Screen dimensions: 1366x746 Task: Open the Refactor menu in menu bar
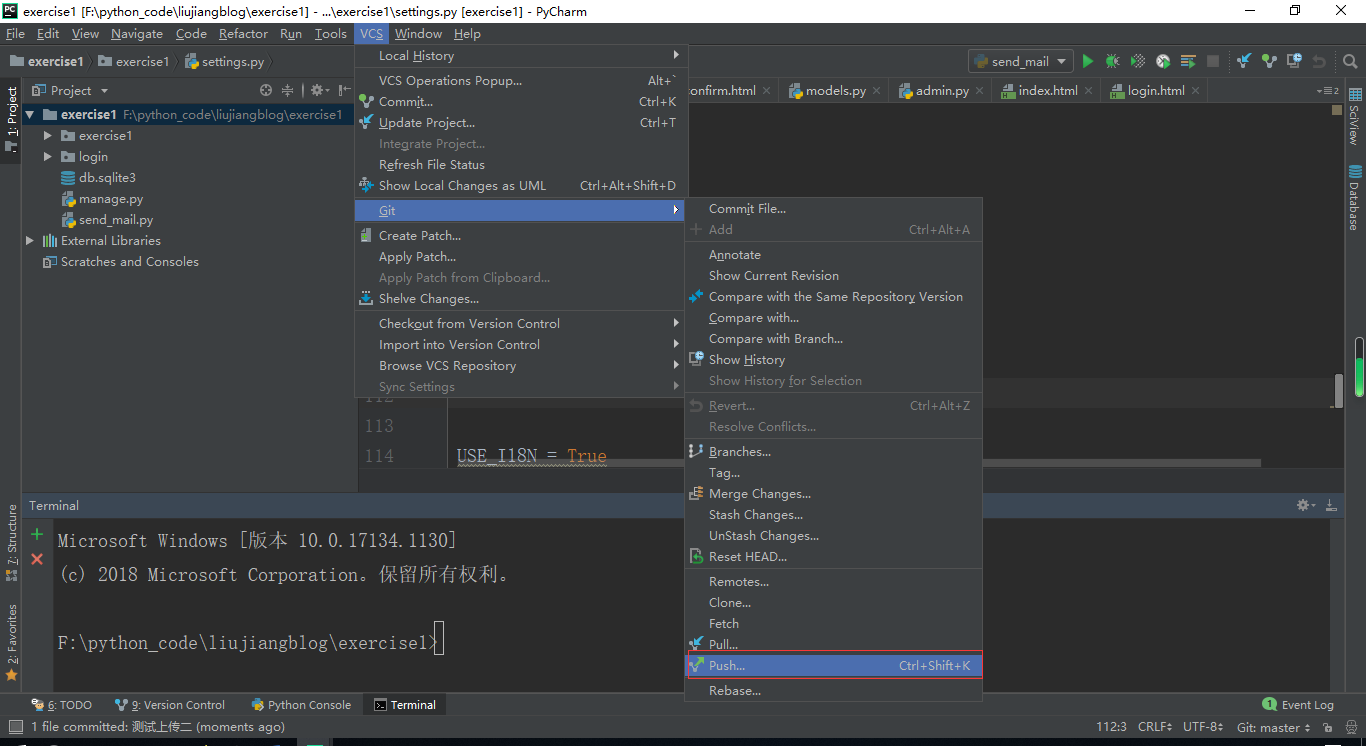pos(244,34)
